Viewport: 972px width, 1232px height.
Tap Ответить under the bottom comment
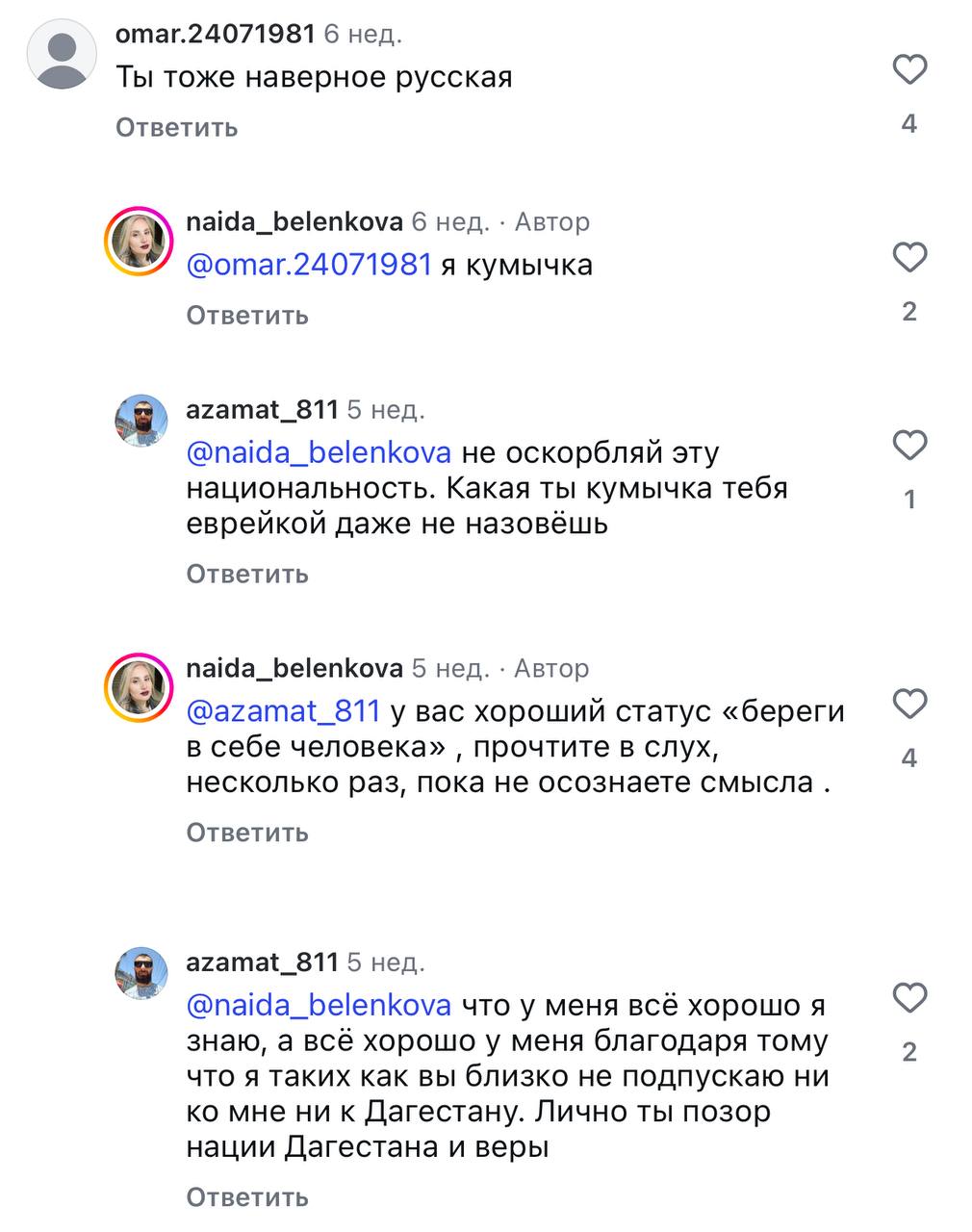[247, 1199]
